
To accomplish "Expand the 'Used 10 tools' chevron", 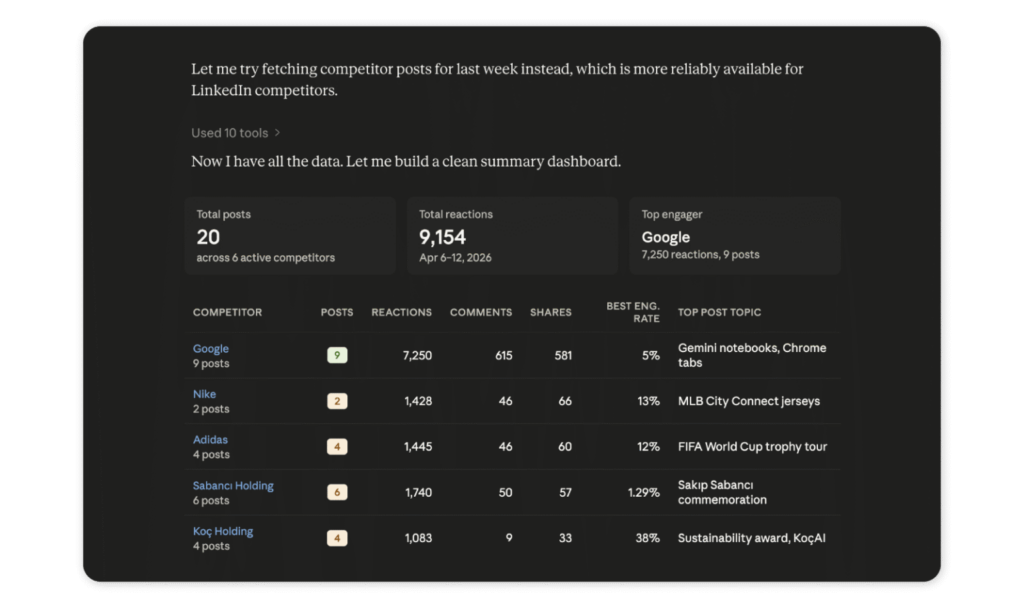I will (x=278, y=133).
